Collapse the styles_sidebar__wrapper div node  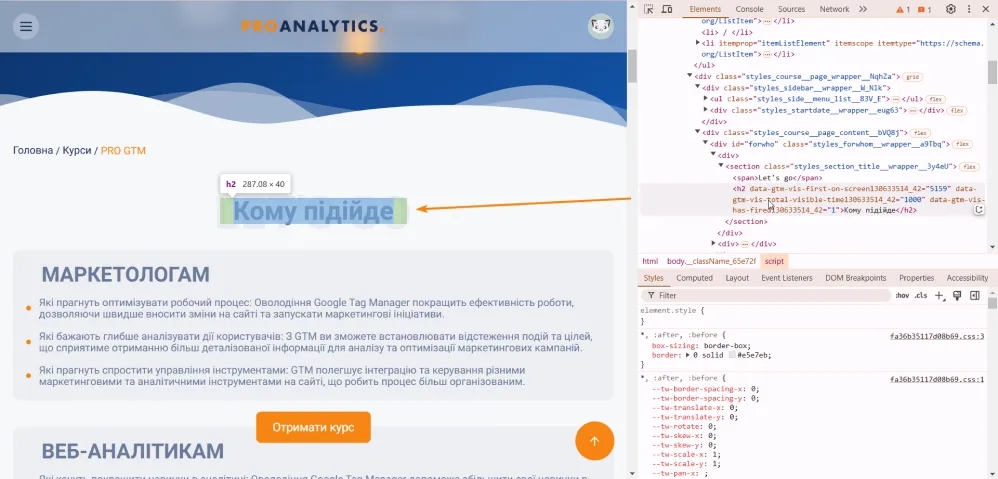(x=698, y=88)
